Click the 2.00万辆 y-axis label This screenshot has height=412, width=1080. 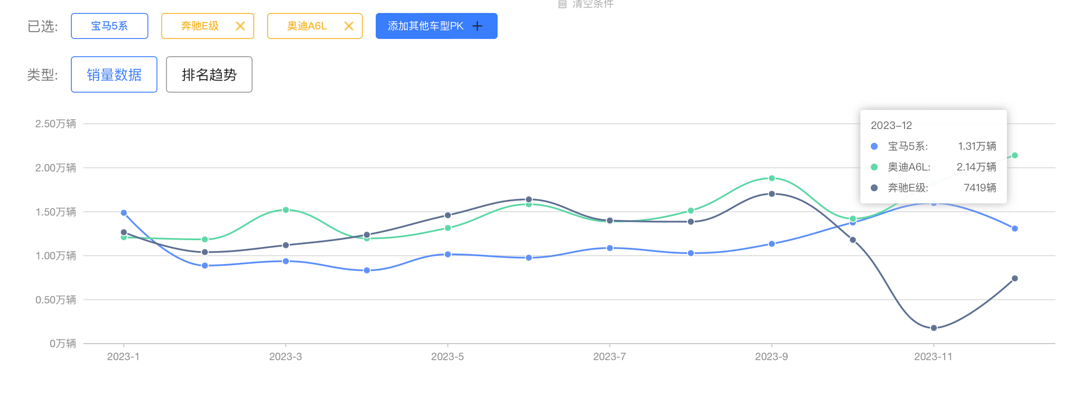[x=56, y=167]
